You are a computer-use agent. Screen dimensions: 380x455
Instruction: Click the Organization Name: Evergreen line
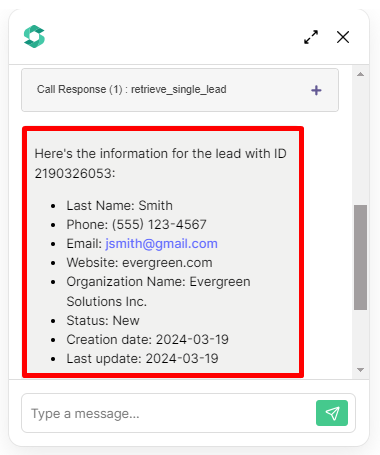158,282
